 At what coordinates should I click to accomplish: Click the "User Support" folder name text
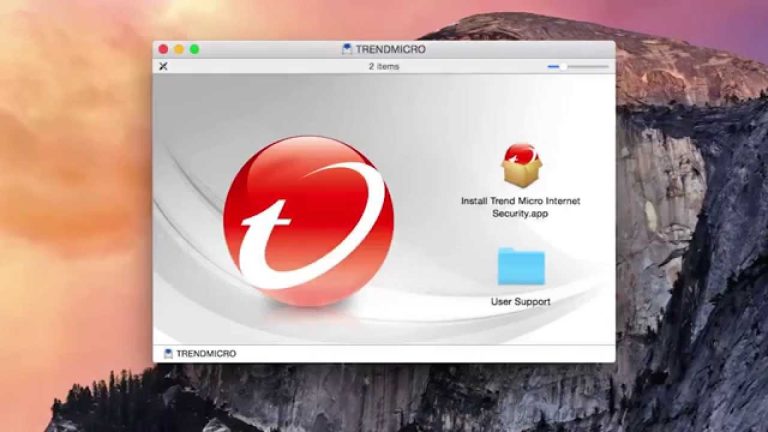(520, 301)
